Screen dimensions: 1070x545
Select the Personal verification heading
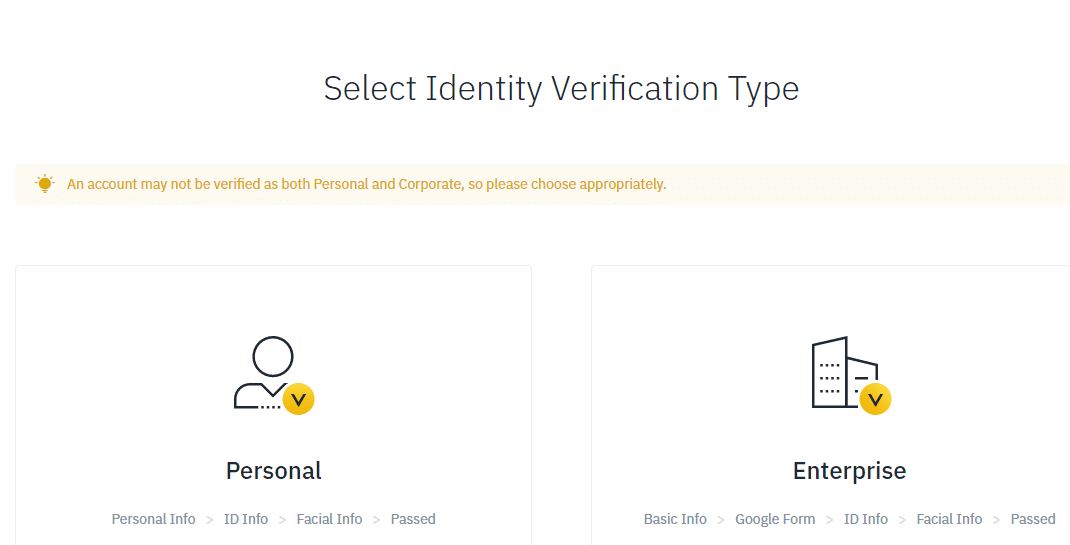tap(274, 471)
